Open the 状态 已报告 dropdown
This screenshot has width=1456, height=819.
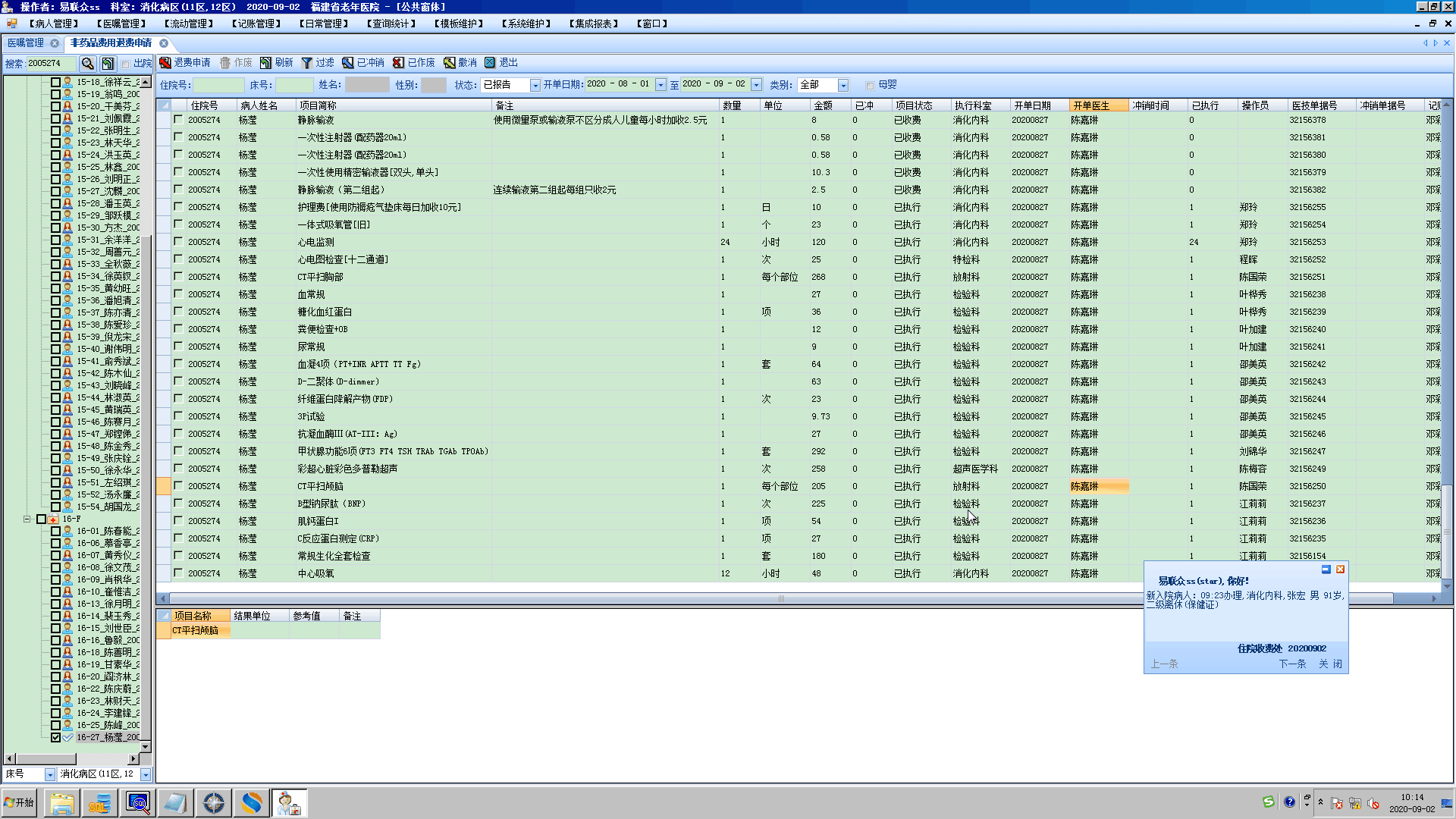535,85
